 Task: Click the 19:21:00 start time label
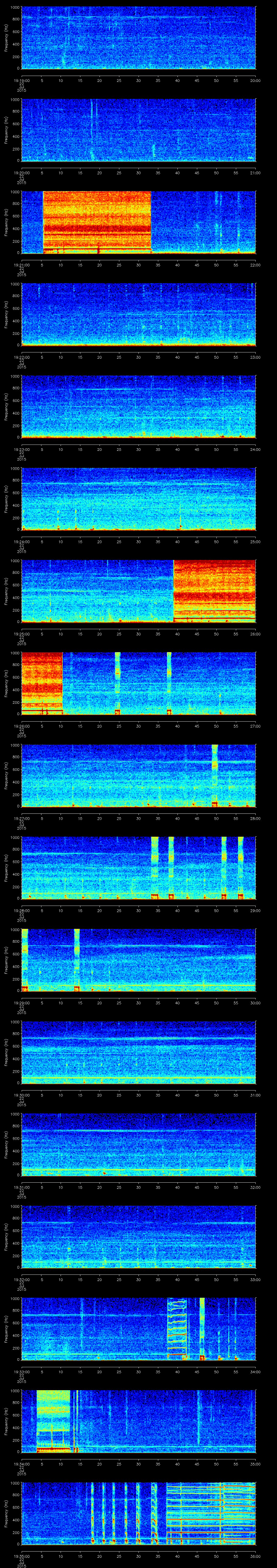click(21, 264)
